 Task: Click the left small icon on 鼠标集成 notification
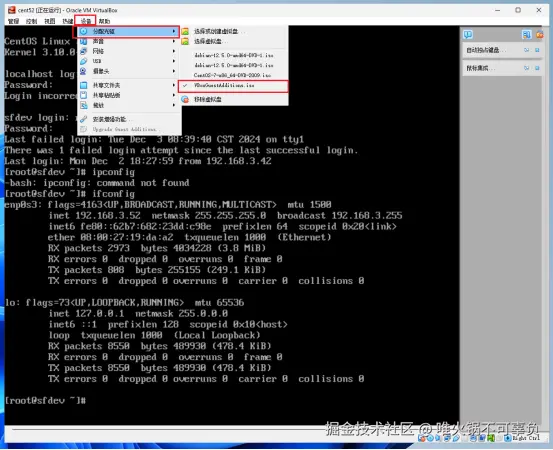527,68
